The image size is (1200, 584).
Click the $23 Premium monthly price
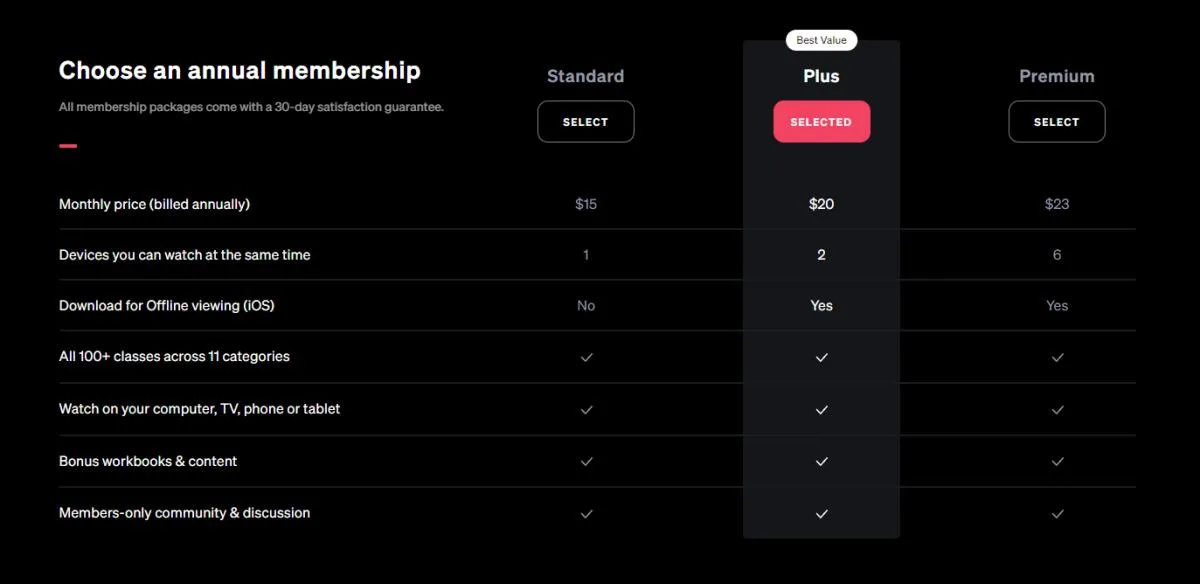[1057, 204]
